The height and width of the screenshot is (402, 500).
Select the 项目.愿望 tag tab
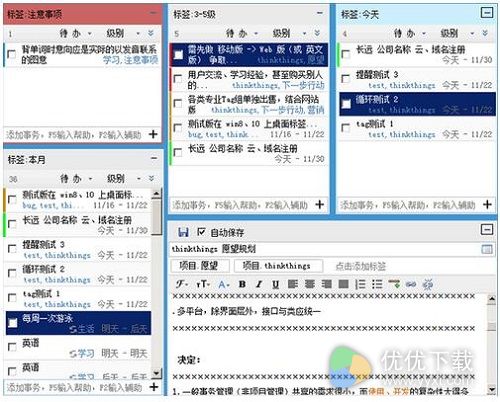click(199, 266)
